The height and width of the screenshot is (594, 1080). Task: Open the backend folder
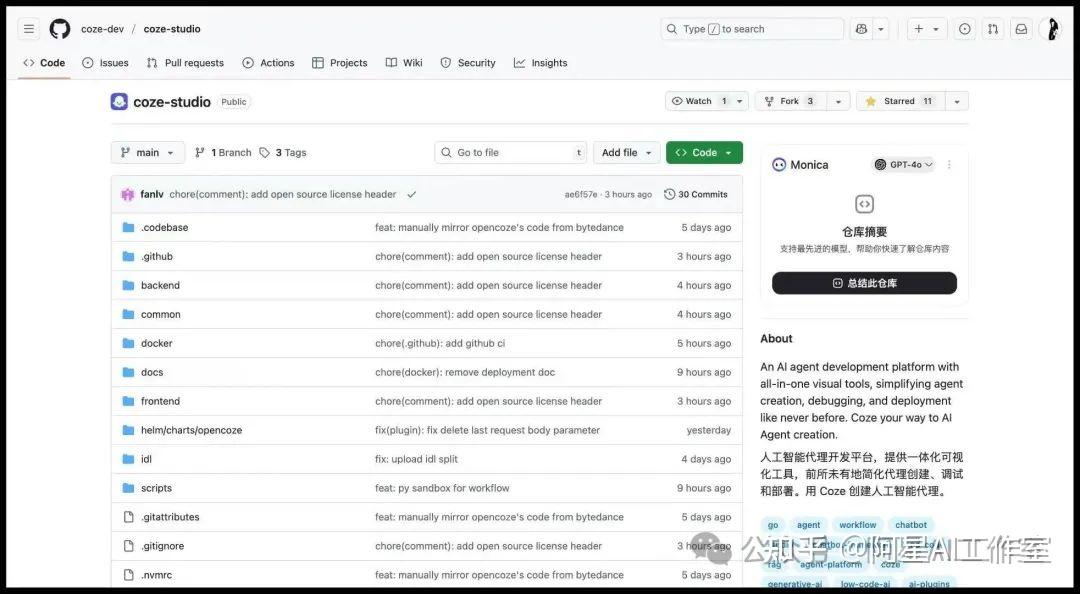point(160,285)
